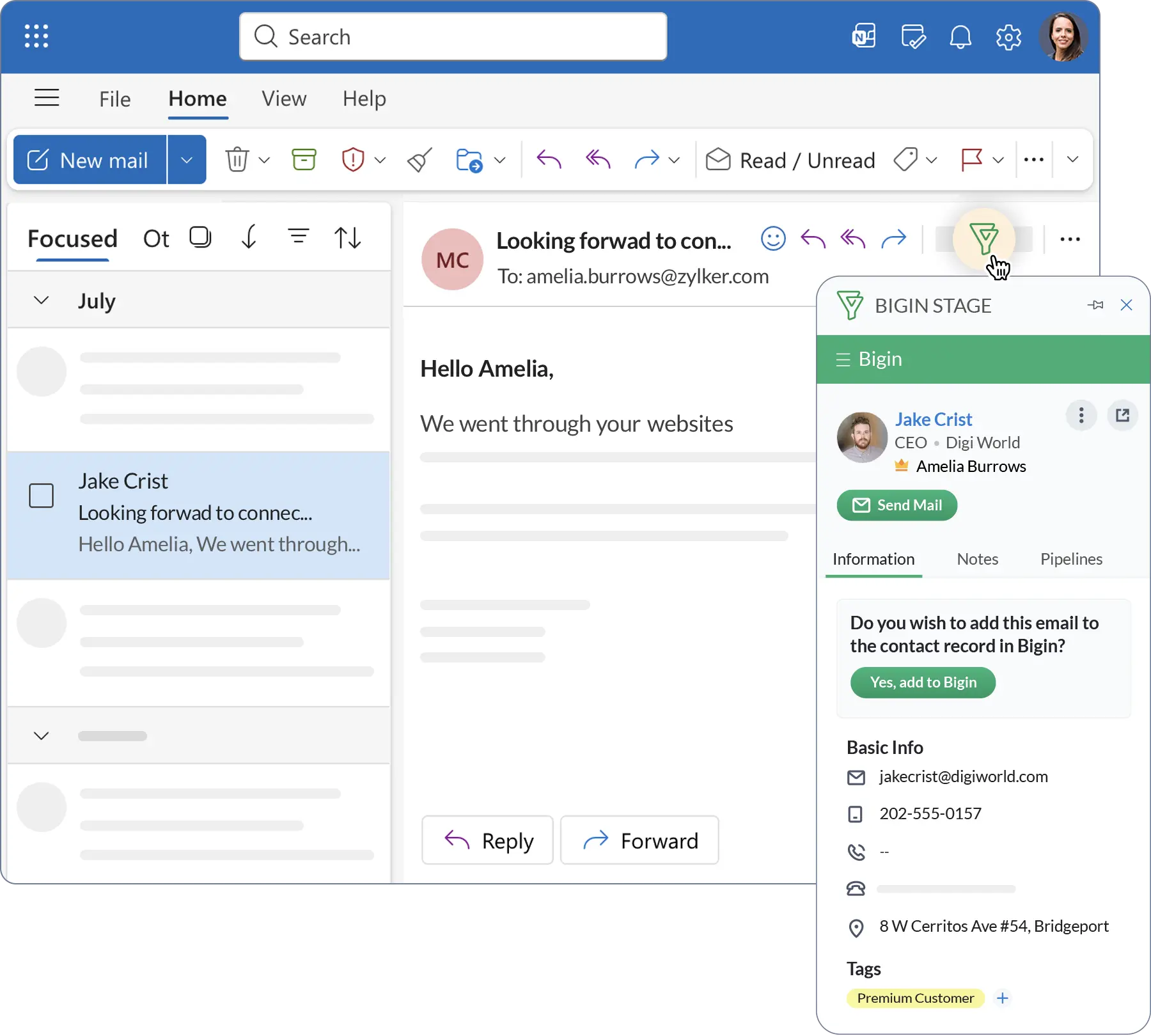Open the emoji reaction smiley icon
1151x1036 pixels.
click(773, 239)
